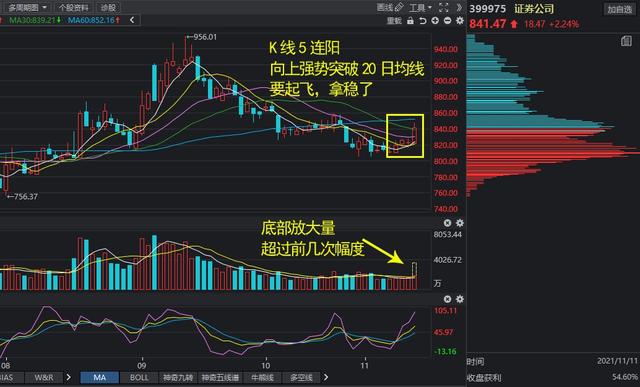Screen dimensions: 640x387
Task: Click the document icon above chip distribution
Action: click(626, 41)
